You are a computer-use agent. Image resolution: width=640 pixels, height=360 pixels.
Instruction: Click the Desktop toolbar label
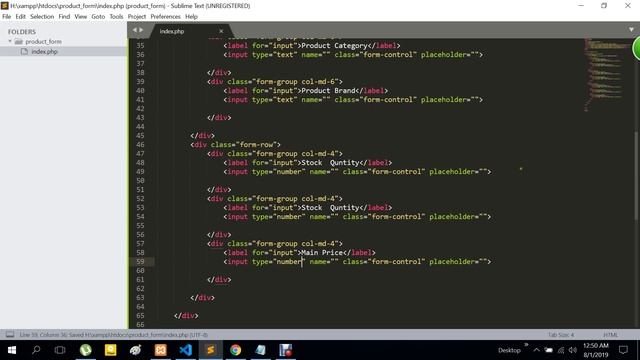pos(509,350)
